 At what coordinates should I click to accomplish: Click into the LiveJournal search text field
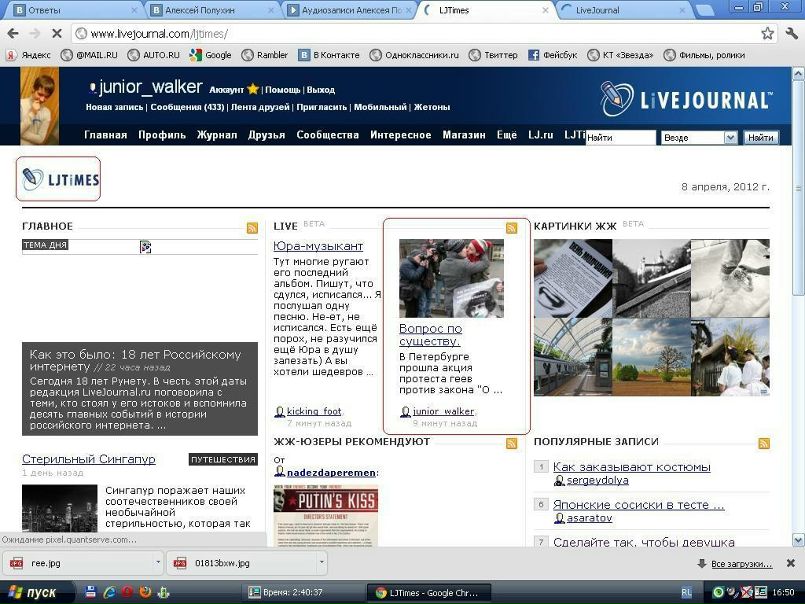620,138
